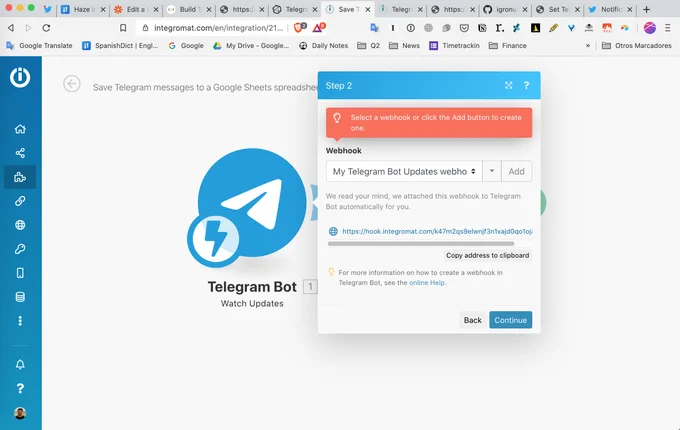Click the hook.integromat.com webhook URL

437,231
